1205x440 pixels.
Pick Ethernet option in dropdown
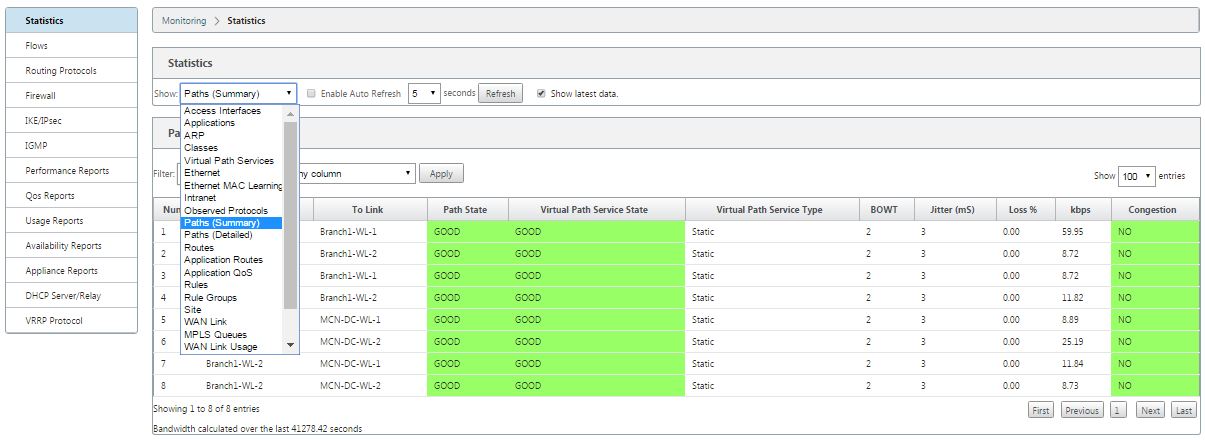[x=232, y=173]
